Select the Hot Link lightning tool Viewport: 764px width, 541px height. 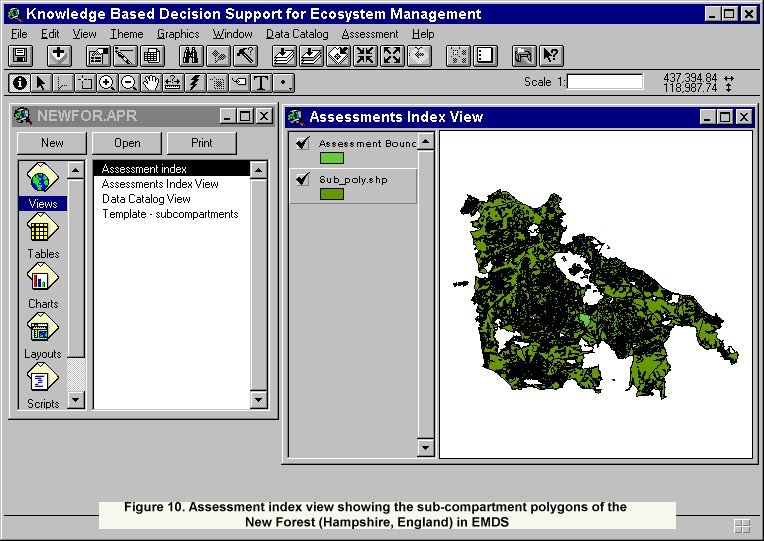point(194,83)
